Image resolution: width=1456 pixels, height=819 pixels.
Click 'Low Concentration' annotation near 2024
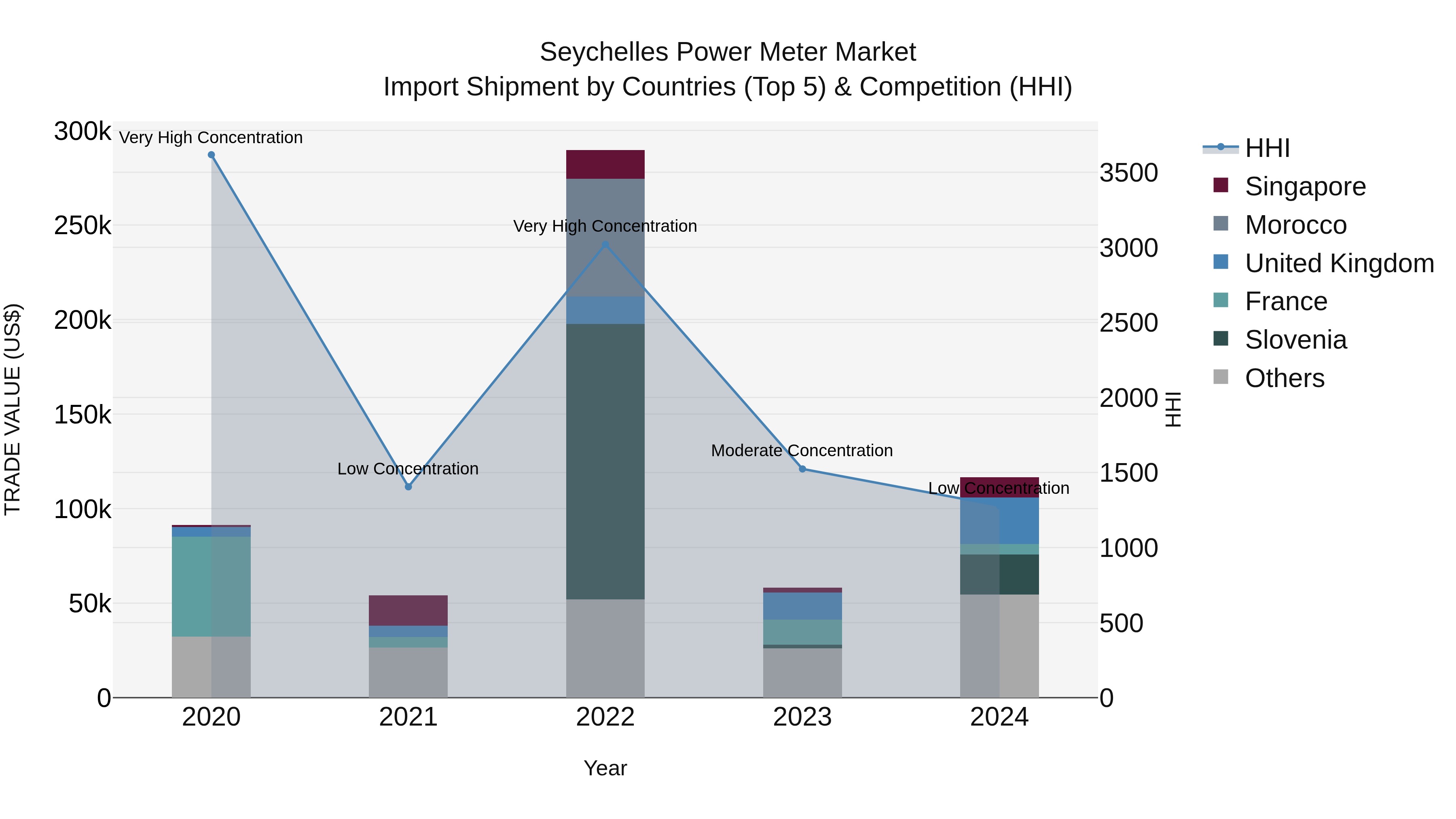[999, 488]
